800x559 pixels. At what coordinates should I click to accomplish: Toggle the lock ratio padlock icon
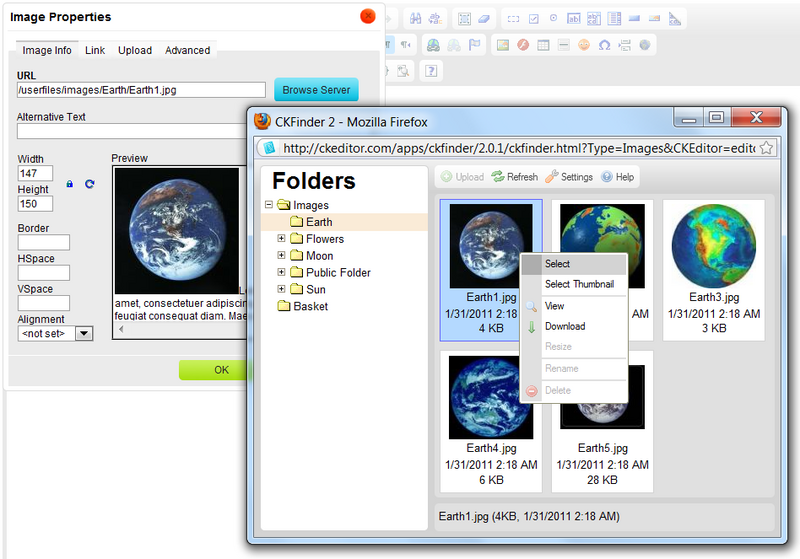tap(69, 184)
